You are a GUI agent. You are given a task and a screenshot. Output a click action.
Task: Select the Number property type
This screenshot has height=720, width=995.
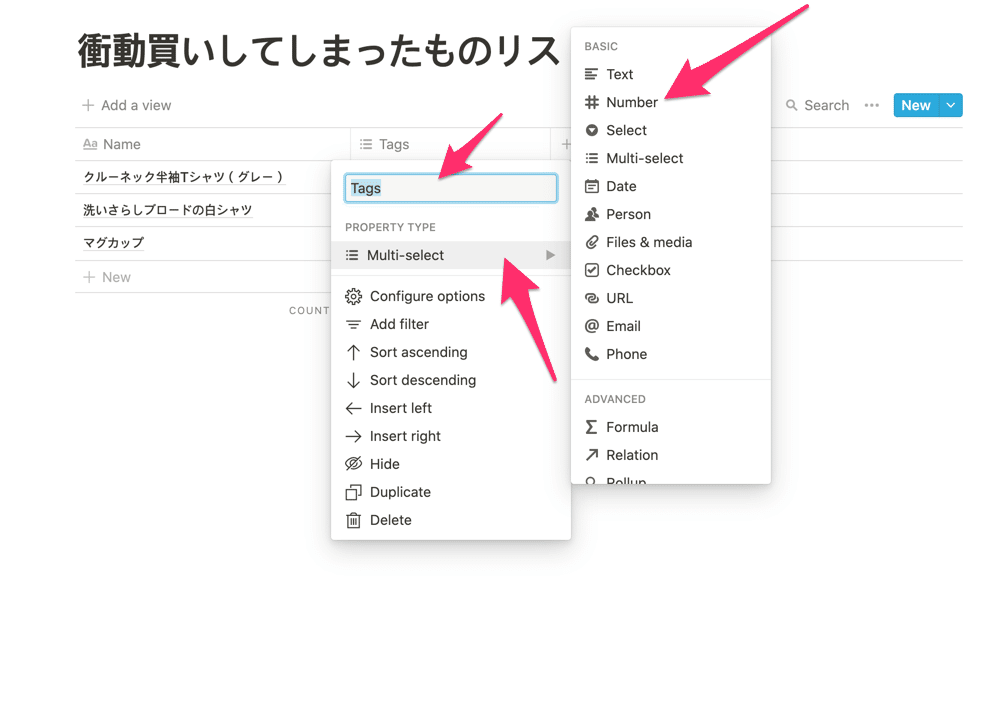click(631, 102)
